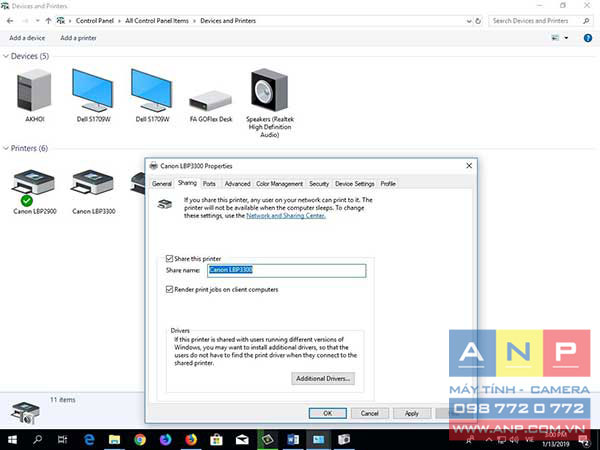Switch to the Ports tab
The image size is (600, 450).
[209, 184]
